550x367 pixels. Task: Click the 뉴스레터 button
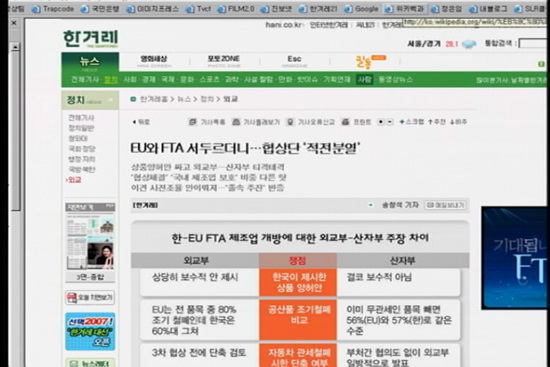click(x=90, y=363)
